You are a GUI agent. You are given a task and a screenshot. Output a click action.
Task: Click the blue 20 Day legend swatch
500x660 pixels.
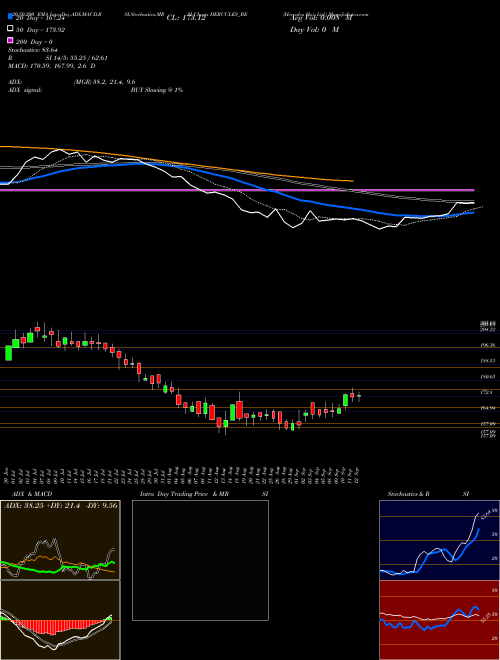point(10,16)
